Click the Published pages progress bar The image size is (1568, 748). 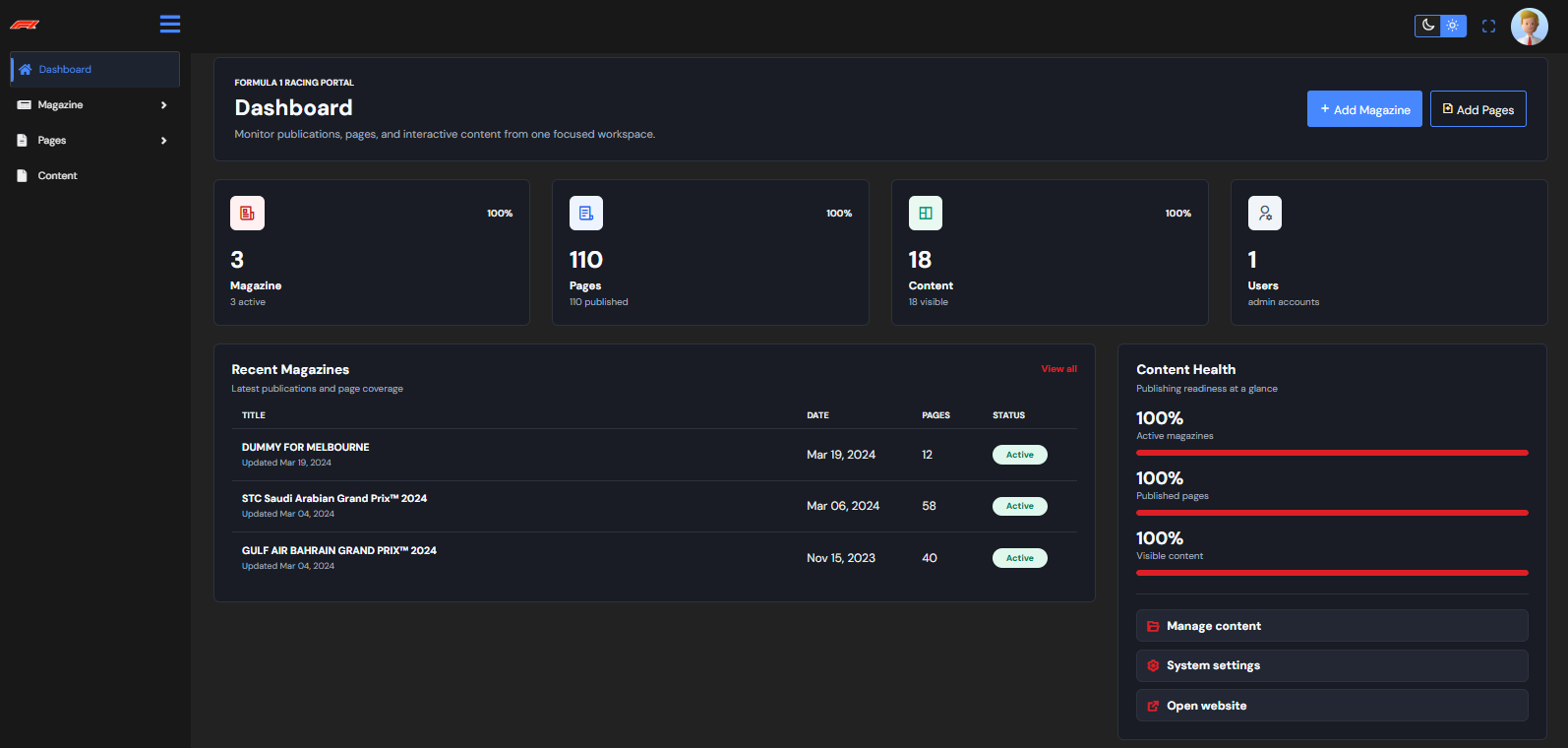(1332, 513)
